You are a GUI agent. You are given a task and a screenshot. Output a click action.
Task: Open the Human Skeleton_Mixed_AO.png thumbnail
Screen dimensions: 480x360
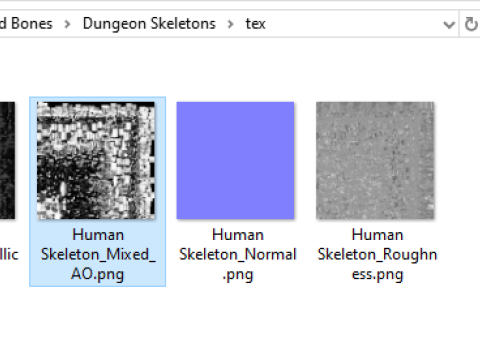[x=96, y=160]
